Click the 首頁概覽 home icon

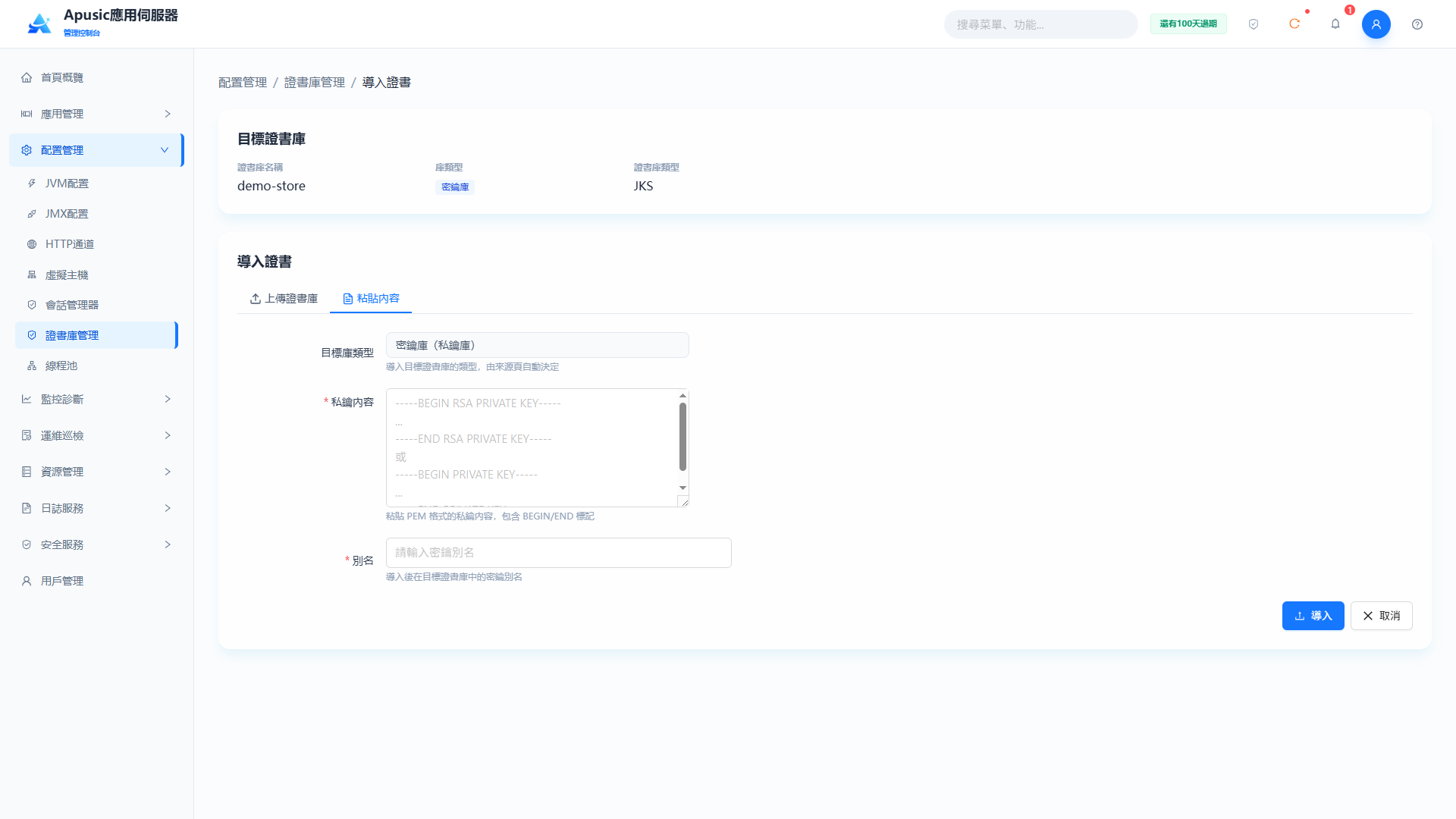27,77
